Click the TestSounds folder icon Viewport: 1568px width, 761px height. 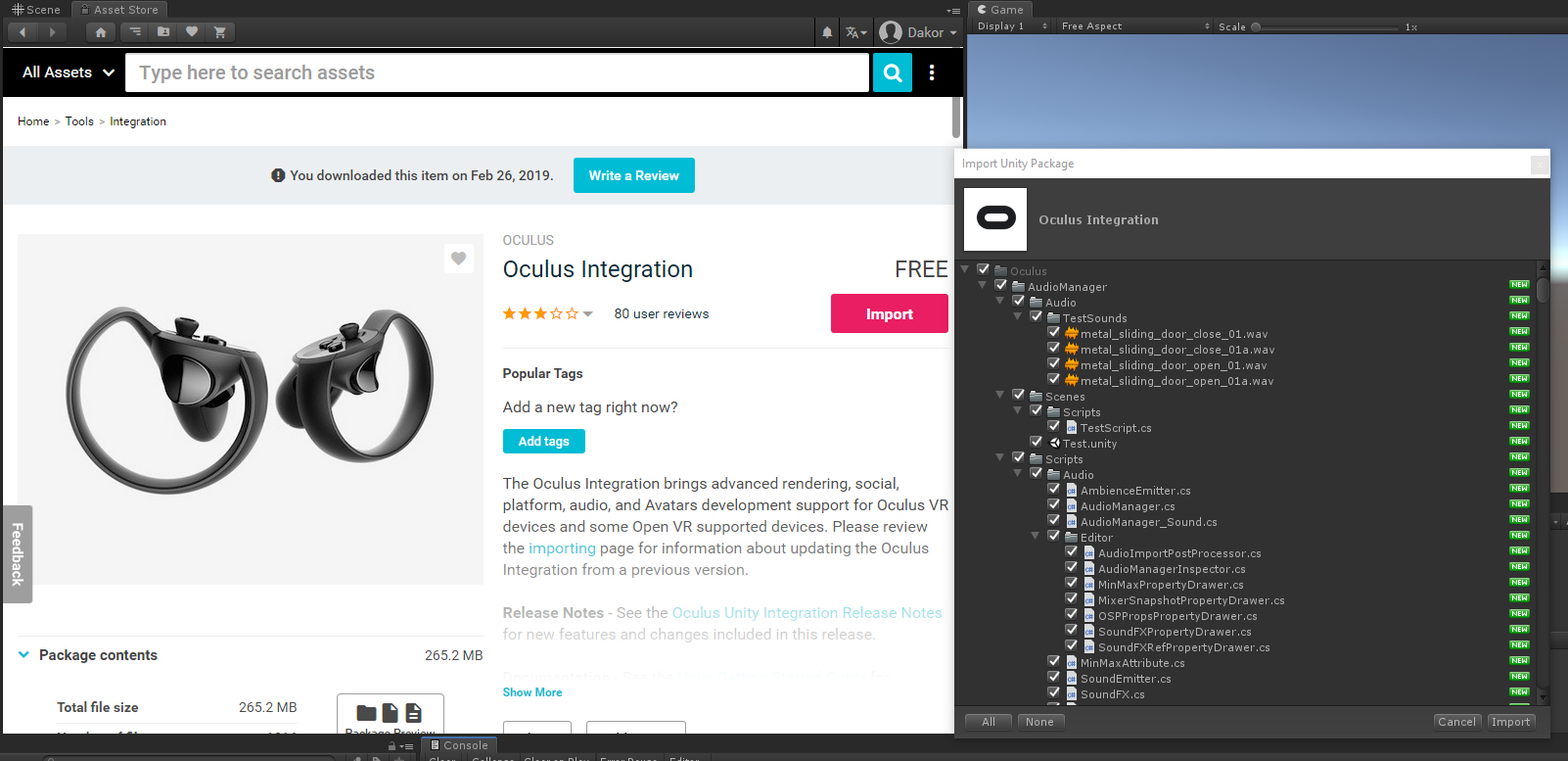point(1054,317)
